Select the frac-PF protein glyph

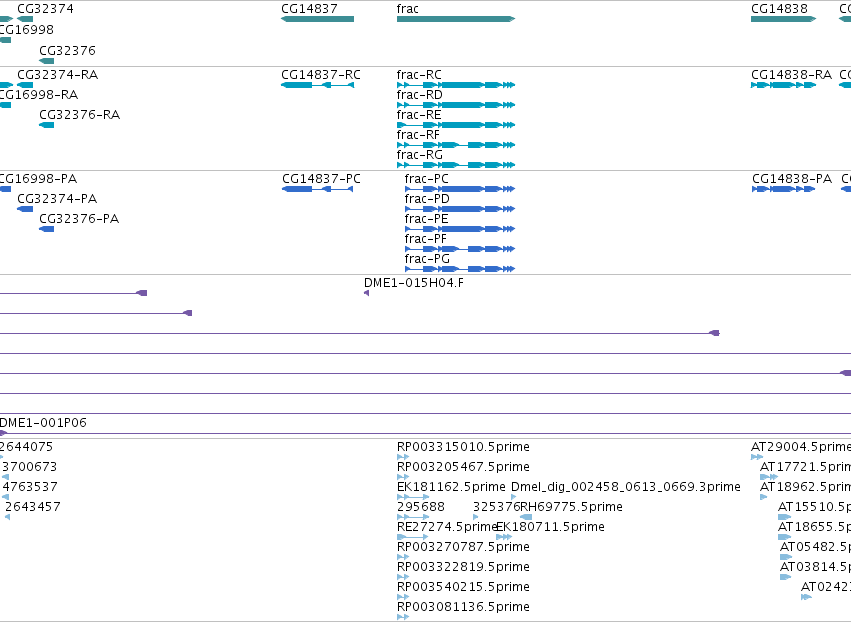[460, 249]
